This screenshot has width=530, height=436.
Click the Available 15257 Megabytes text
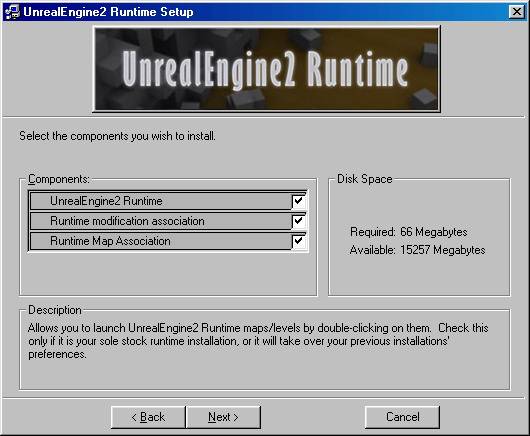tap(417, 250)
